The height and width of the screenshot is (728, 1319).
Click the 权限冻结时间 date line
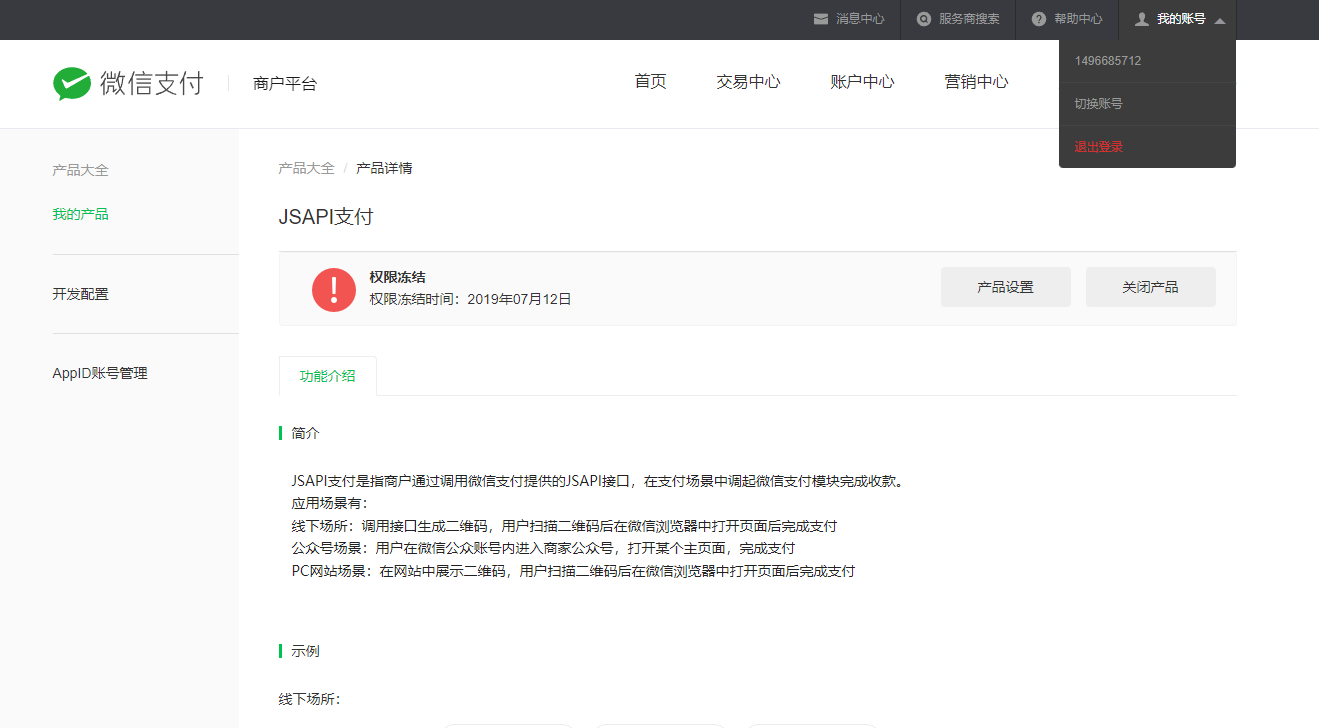pyautogui.click(x=470, y=299)
